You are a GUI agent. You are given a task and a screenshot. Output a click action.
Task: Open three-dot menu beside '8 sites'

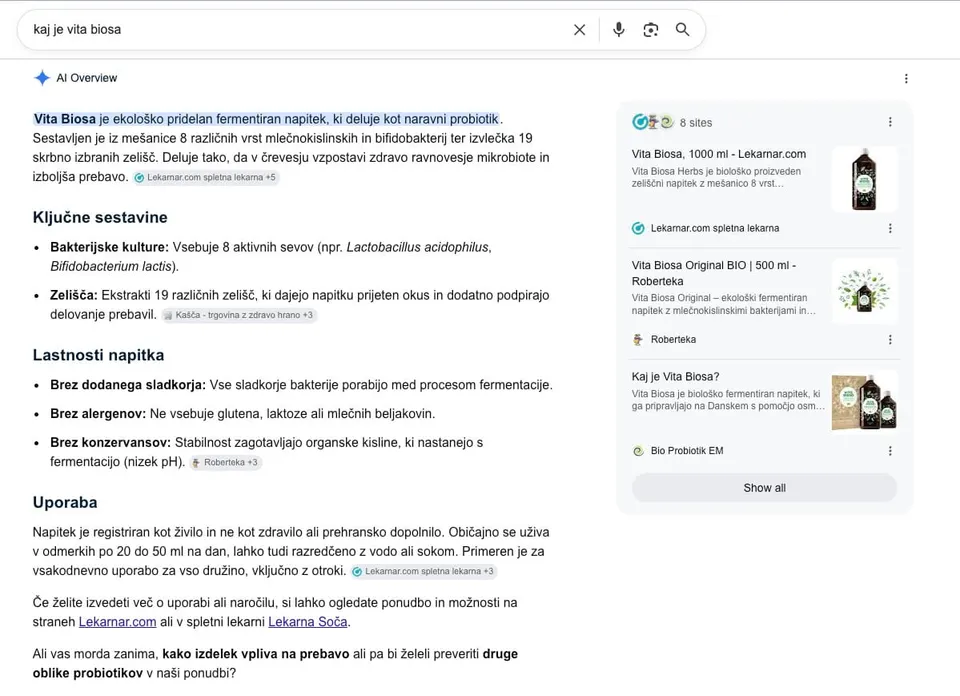click(x=890, y=122)
